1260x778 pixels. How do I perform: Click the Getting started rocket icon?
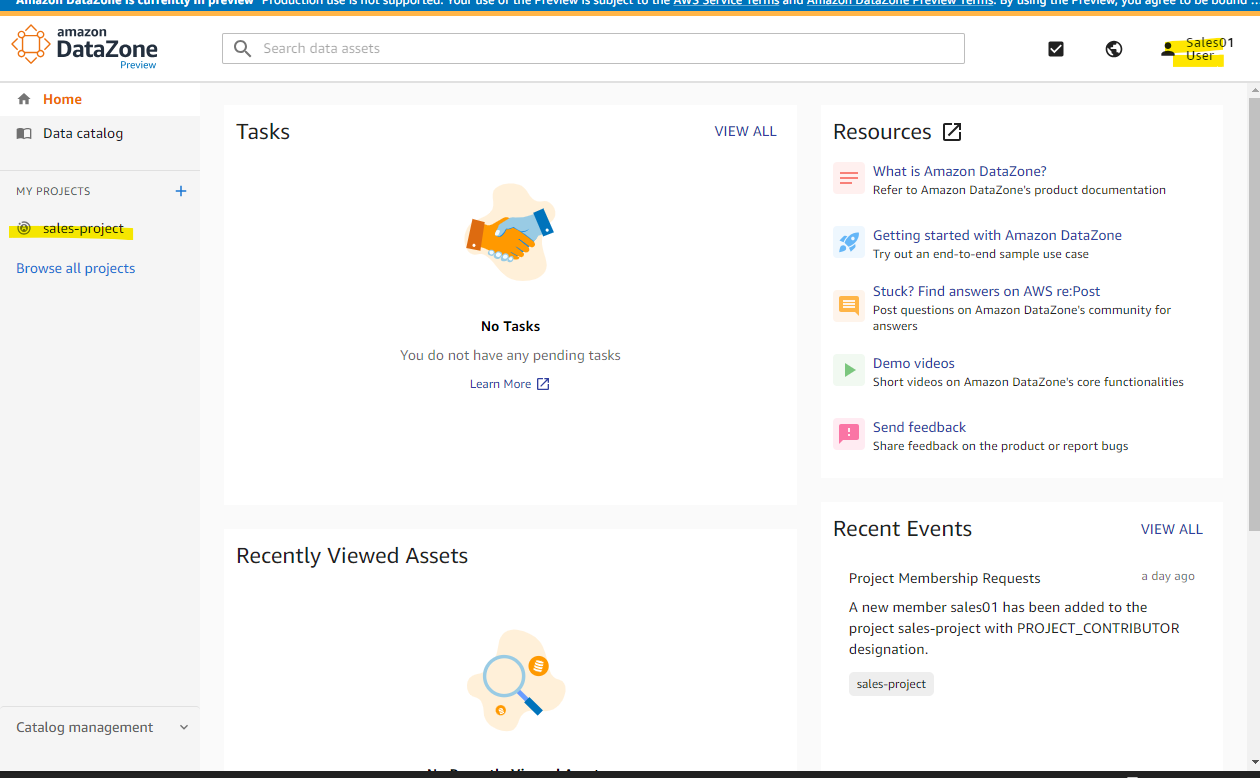tap(849, 242)
